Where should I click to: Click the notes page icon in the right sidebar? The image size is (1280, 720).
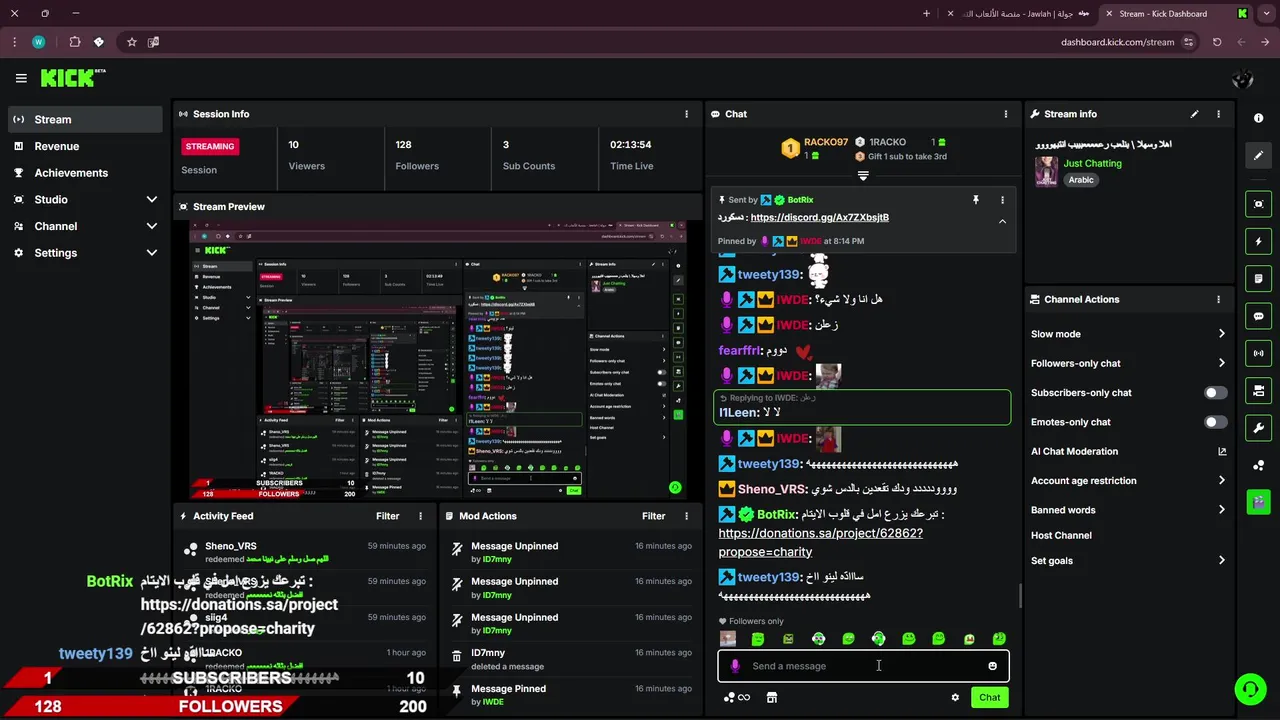1258,278
